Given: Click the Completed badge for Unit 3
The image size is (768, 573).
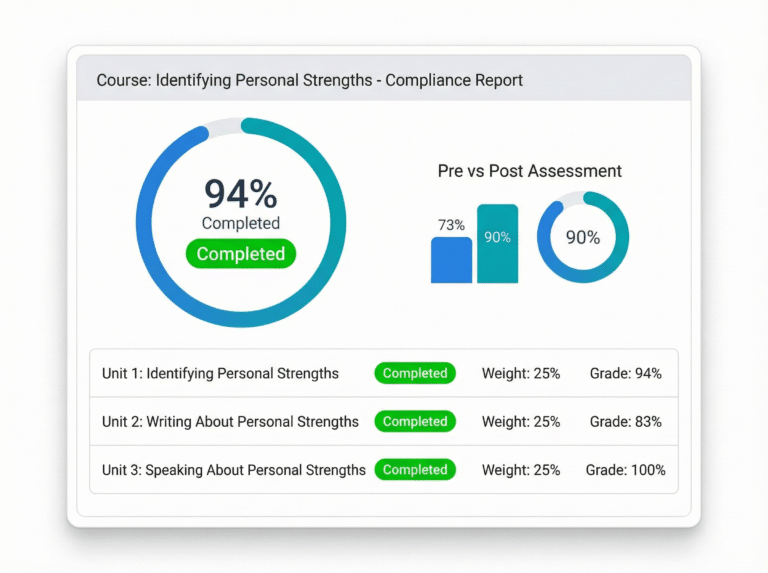Looking at the screenshot, I should coord(415,469).
